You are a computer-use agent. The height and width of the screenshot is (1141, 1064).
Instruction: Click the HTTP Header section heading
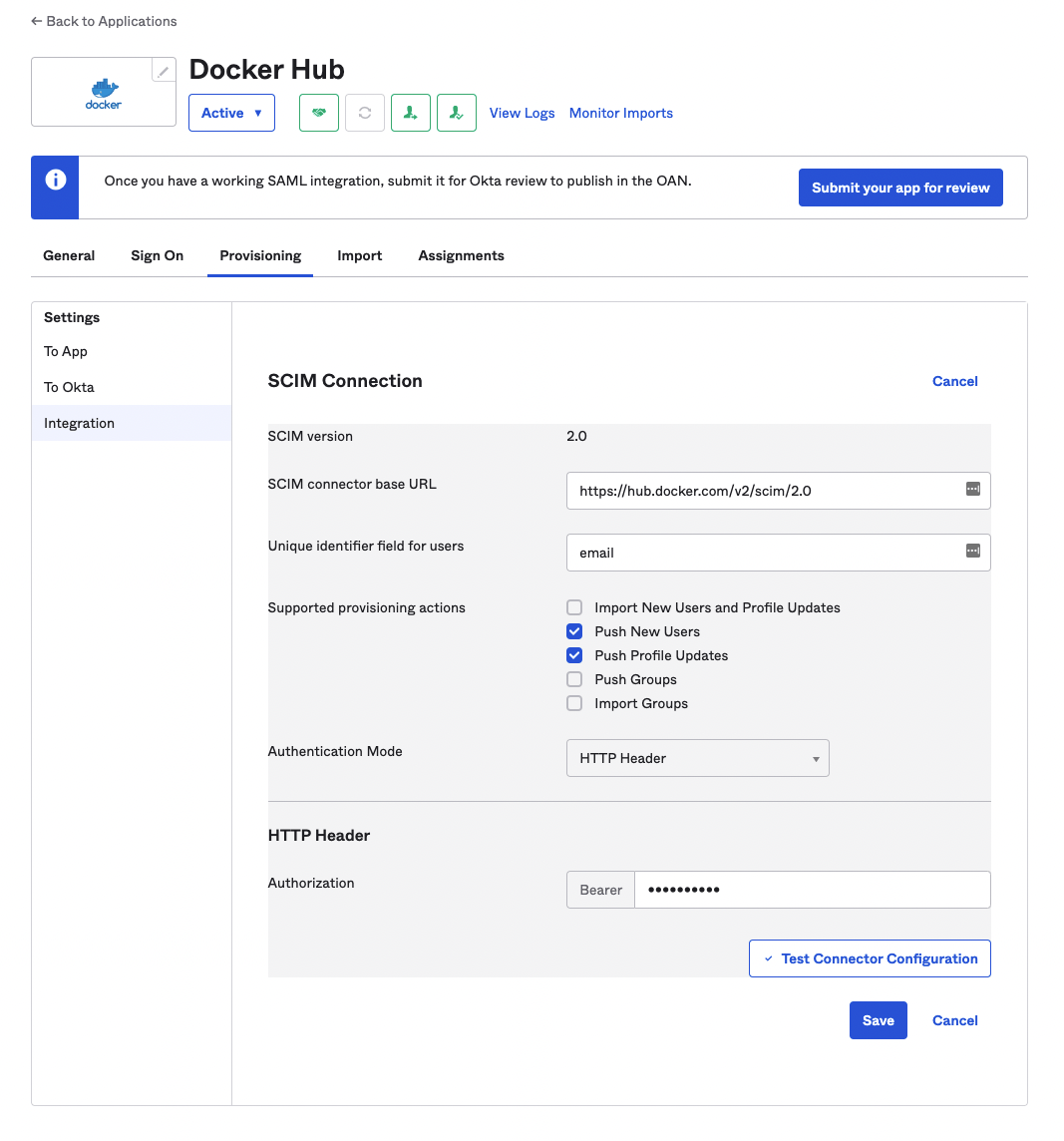tap(319, 836)
